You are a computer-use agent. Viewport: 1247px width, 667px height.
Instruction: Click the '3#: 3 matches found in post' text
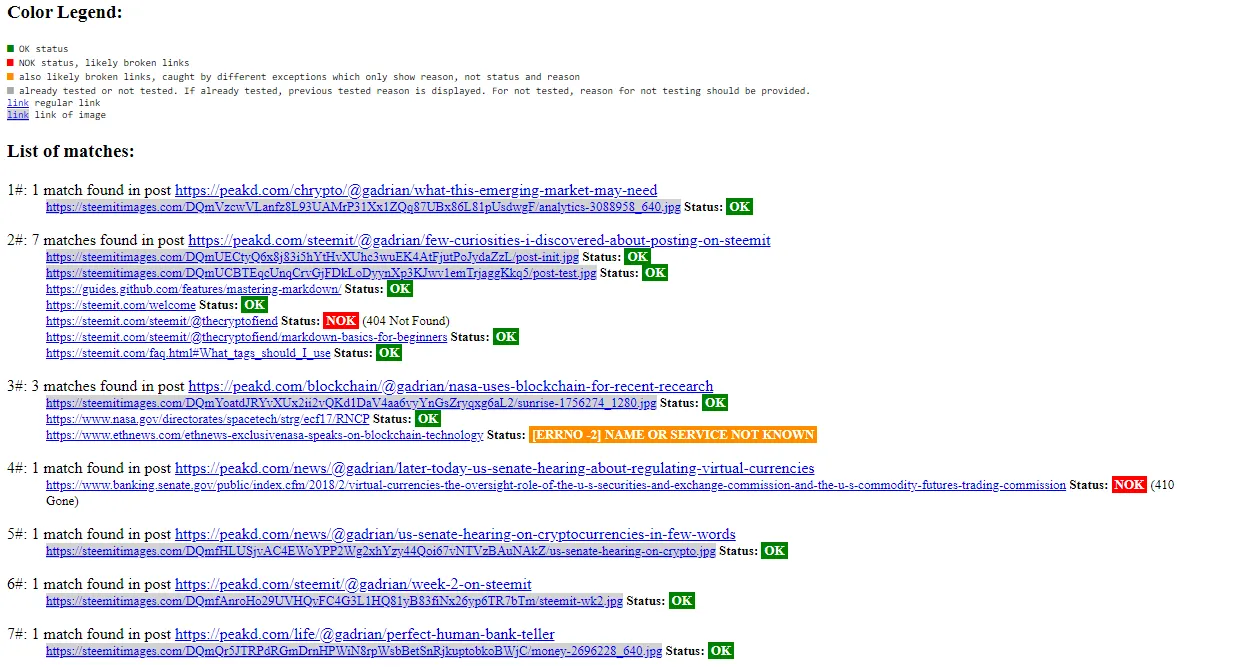coord(96,386)
